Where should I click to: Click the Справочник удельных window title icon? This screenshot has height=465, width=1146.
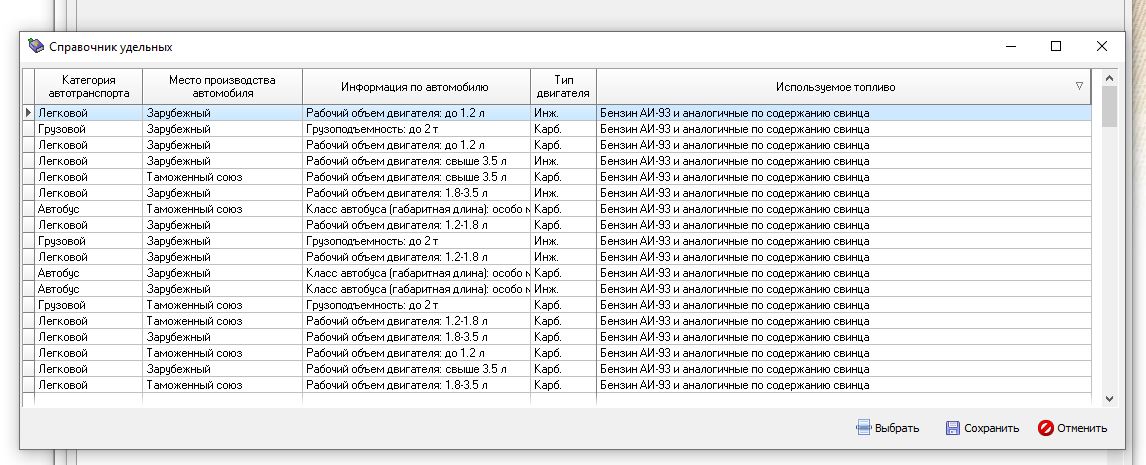coord(36,46)
